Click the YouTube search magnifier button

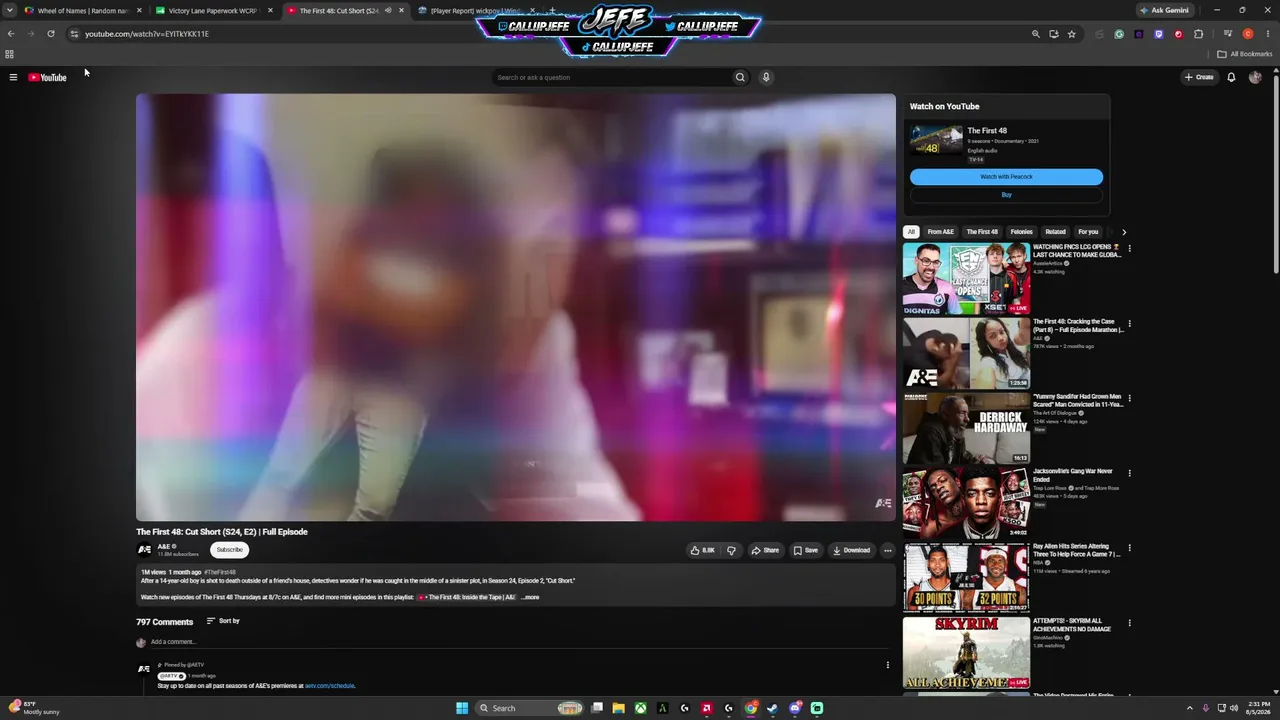coord(740,77)
